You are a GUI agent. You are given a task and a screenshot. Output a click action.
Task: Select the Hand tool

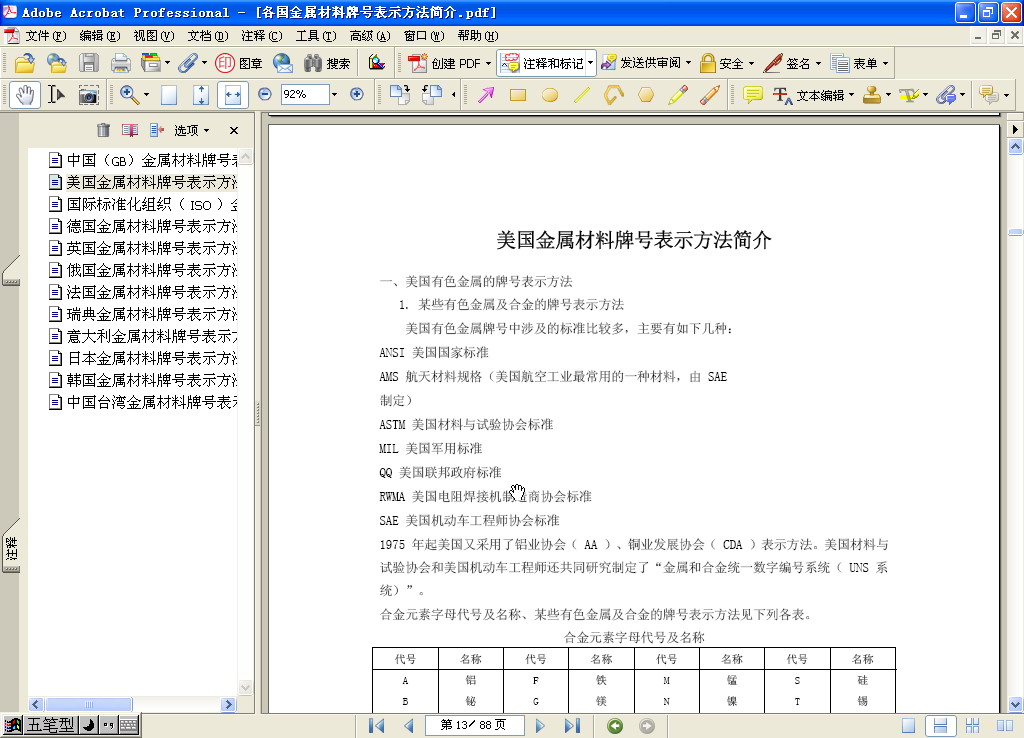25,95
